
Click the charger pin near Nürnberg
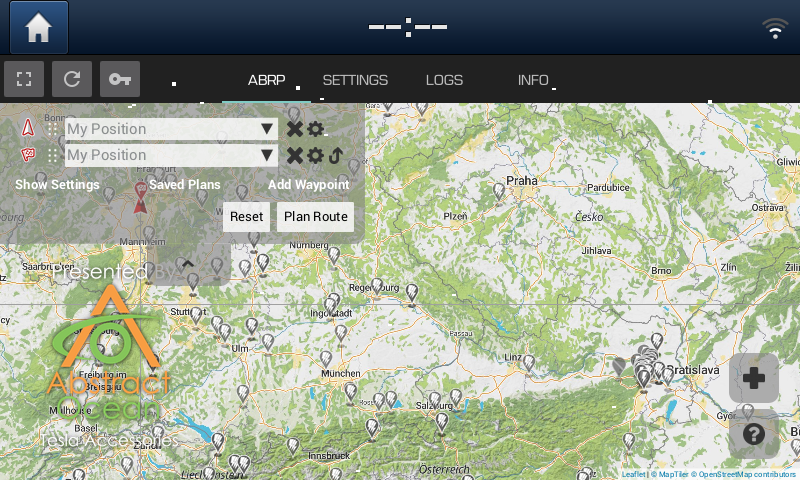click(x=334, y=255)
